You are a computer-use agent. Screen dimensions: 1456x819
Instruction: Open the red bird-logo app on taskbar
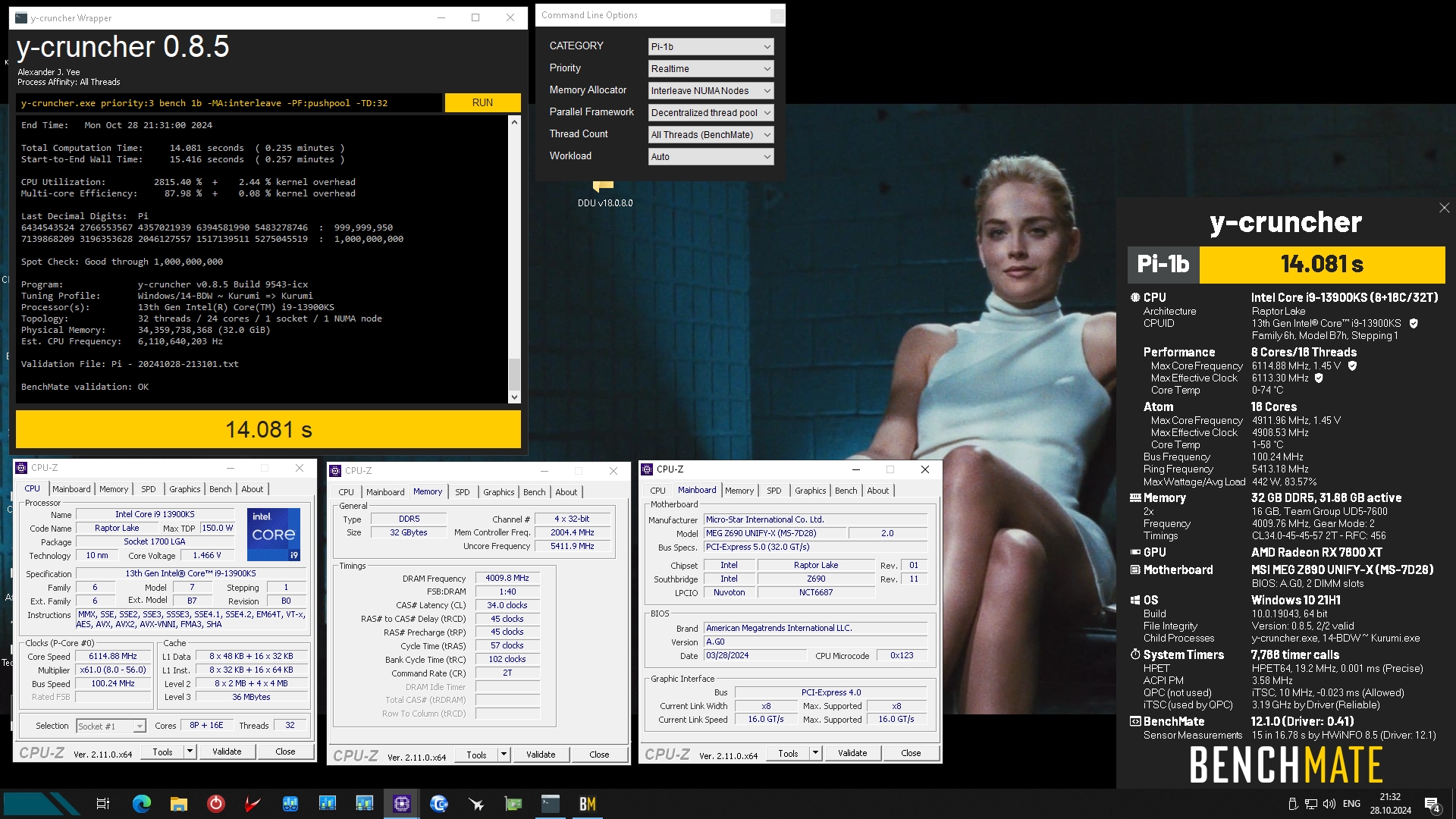pyautogui.click(x=253, y=804)
